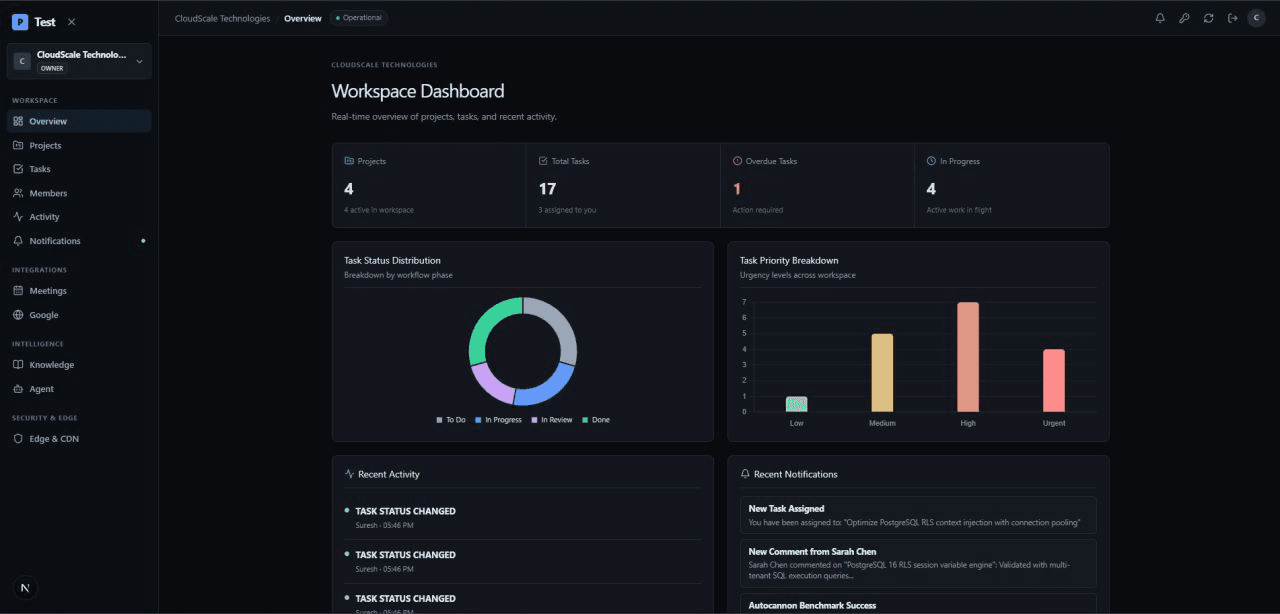Click the total tasks value 17
The image size is (1280, 614).
coord(547,189)
